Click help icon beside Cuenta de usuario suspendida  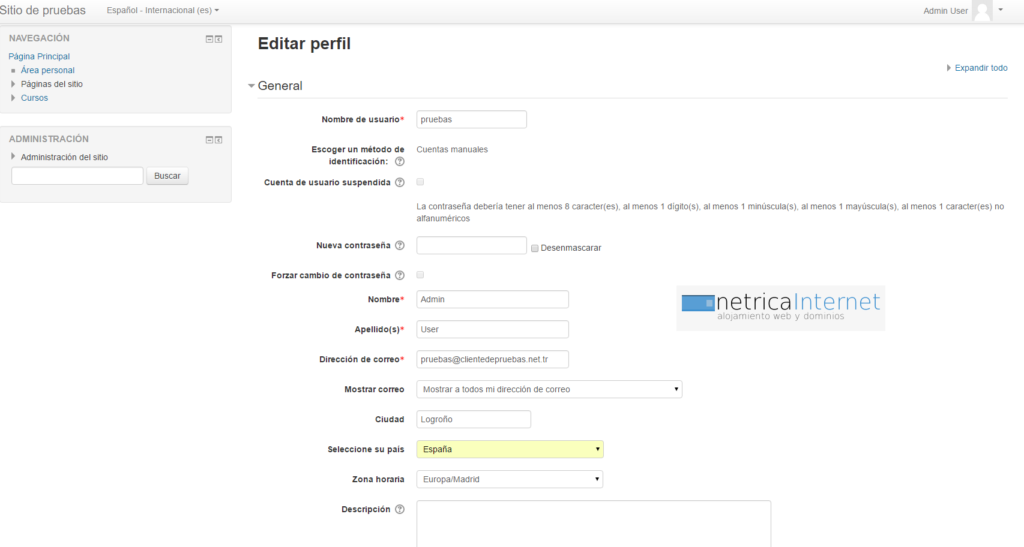pyautogui.click(x=400, y=183)
